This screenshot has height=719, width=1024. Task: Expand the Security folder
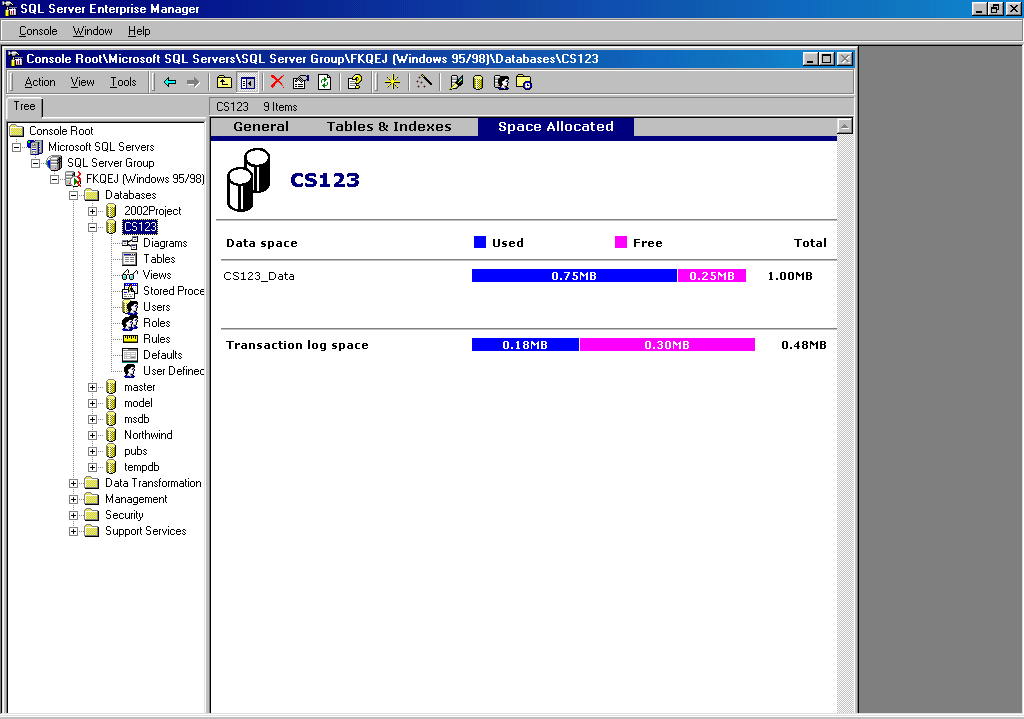(74, 515)
